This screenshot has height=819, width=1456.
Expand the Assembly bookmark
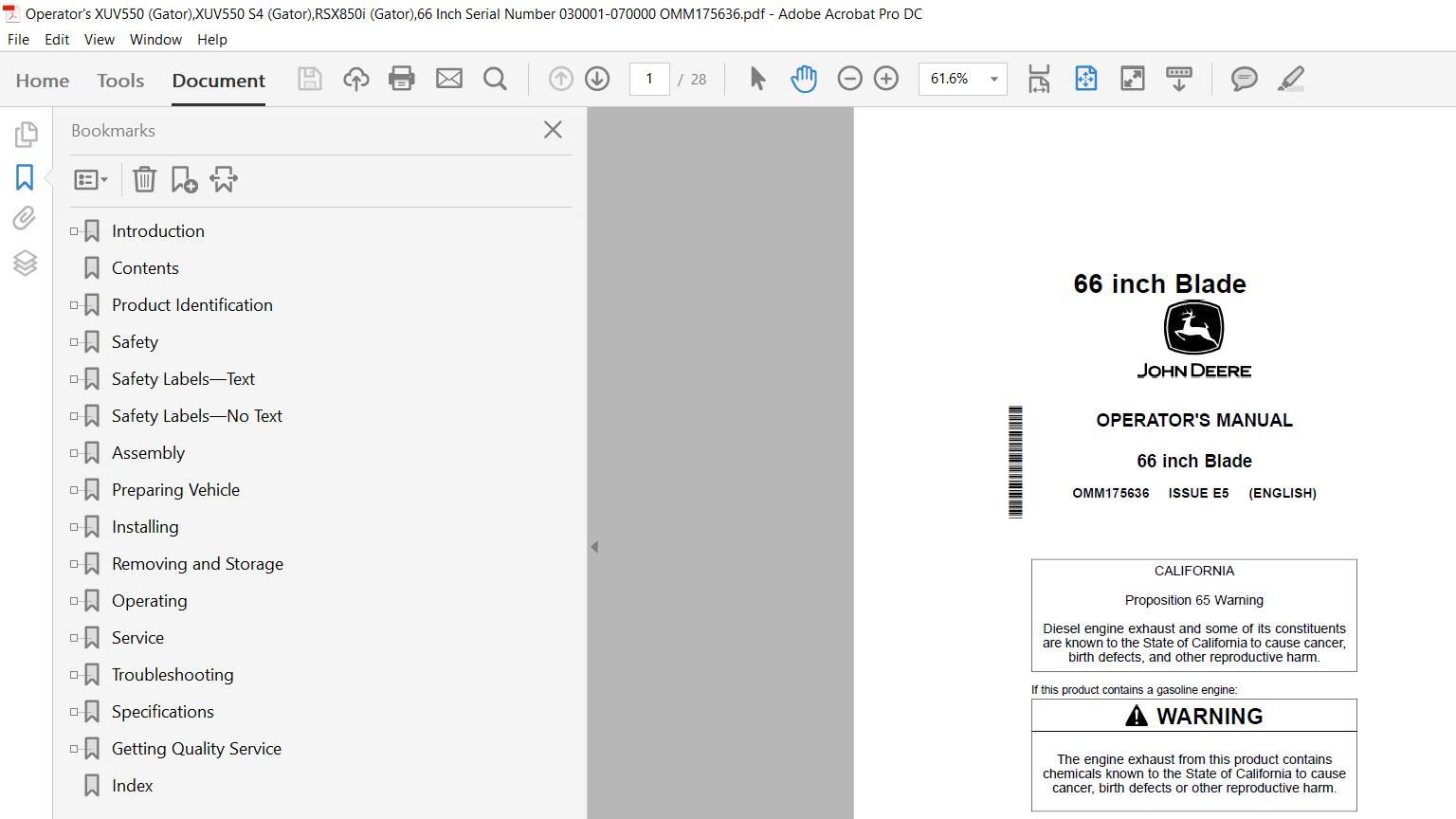coord(74,453)
